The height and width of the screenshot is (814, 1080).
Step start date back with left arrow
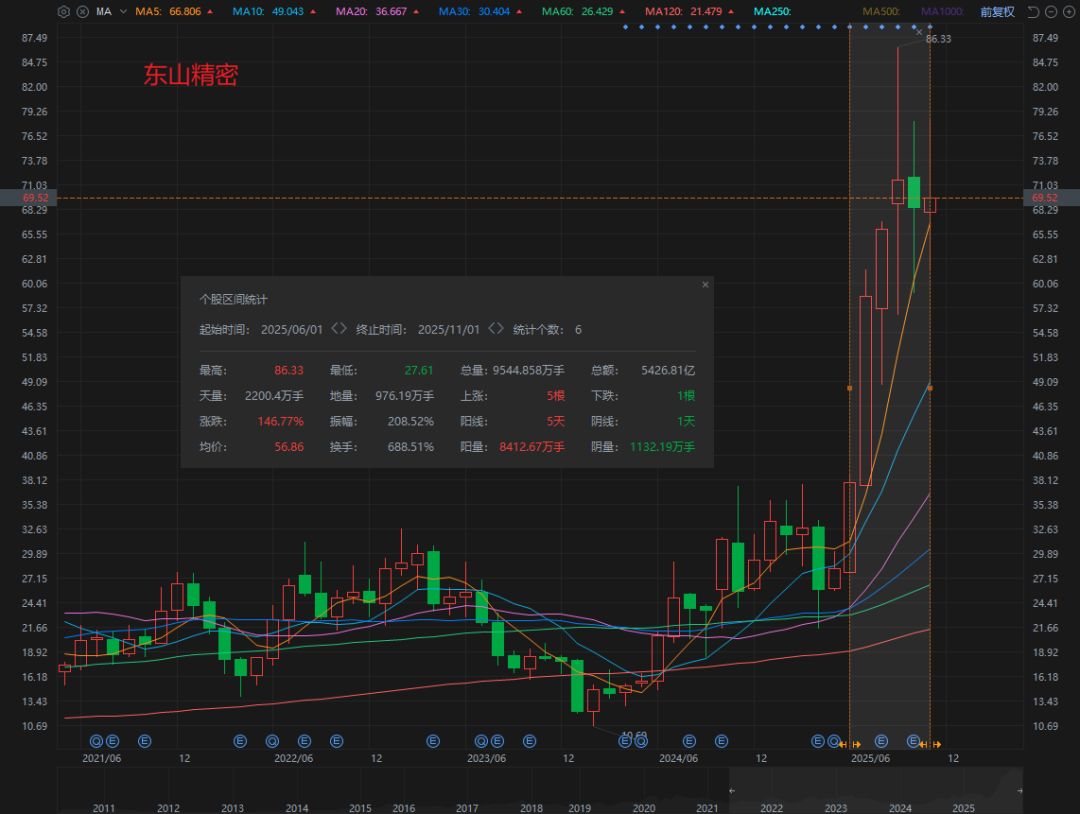click(334, 329)
